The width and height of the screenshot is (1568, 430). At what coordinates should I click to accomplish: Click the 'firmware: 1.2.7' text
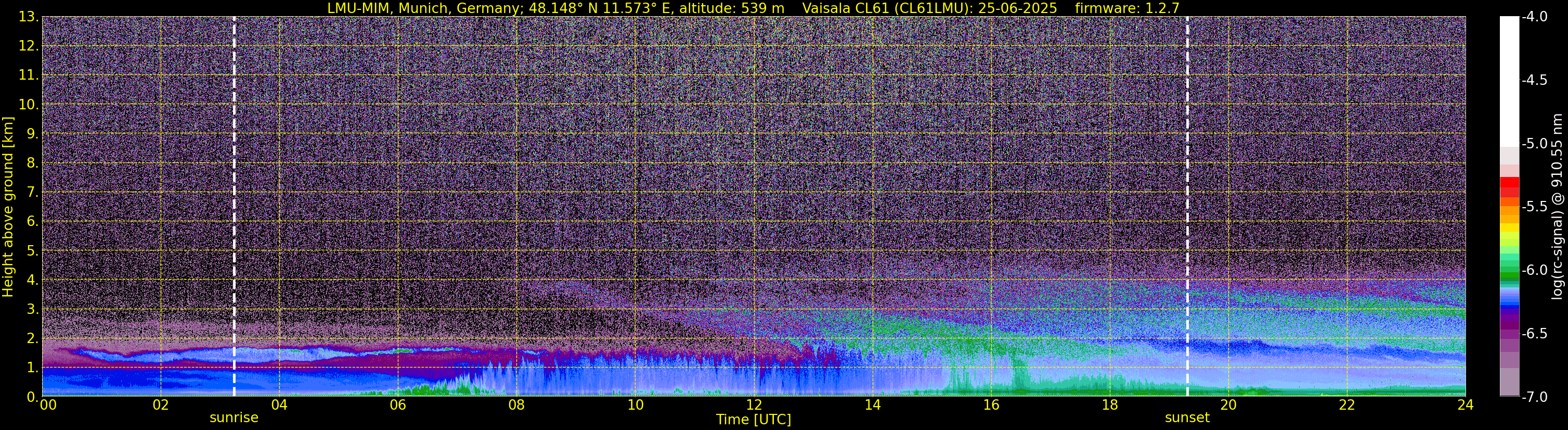pyautogui.click(x=1128, y=8)
